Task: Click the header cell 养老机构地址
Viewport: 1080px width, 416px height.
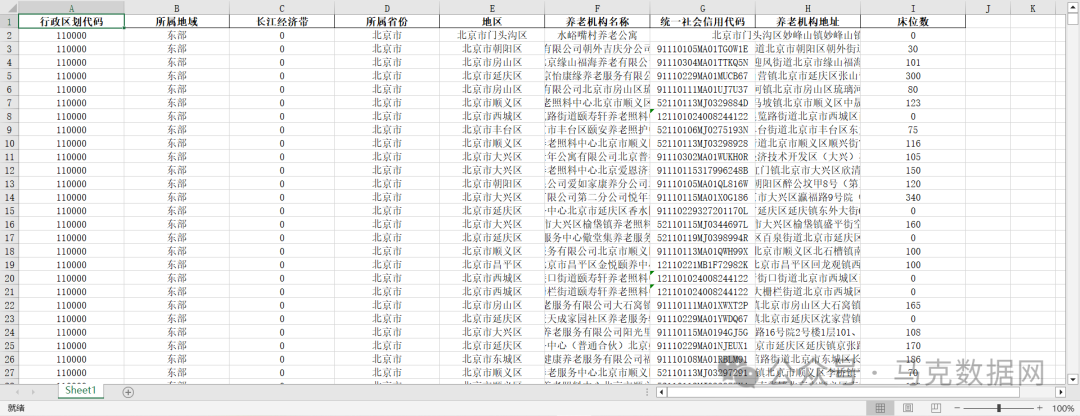Action: point(808,21)
